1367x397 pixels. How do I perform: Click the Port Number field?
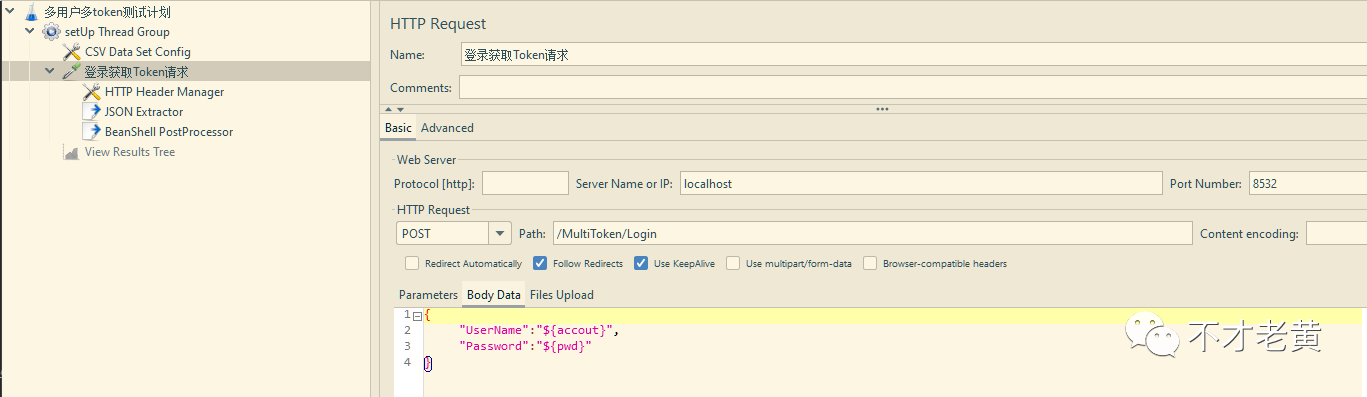[1307, 183]
